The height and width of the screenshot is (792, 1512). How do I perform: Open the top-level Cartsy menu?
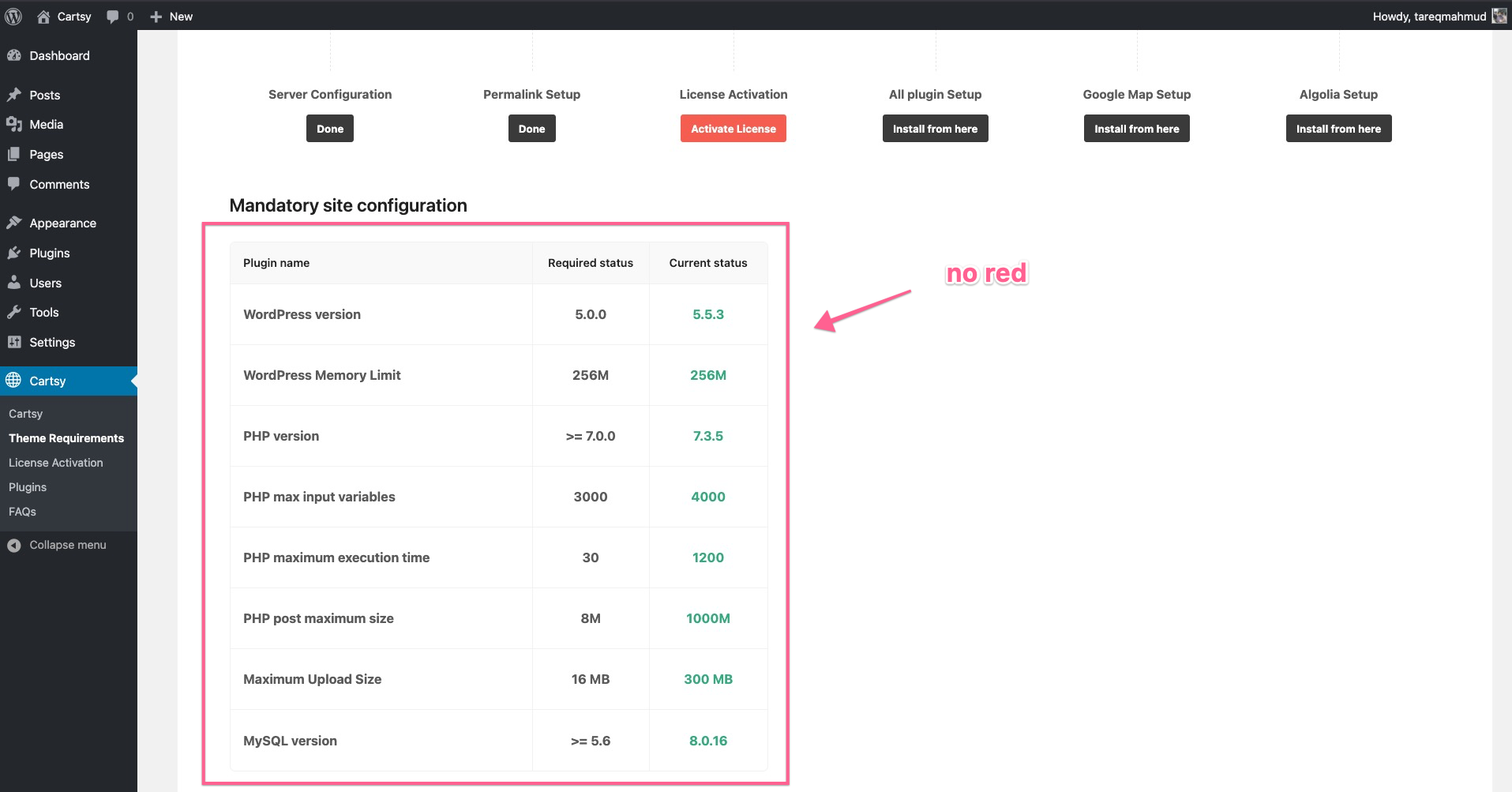click(x=69, y=381)
